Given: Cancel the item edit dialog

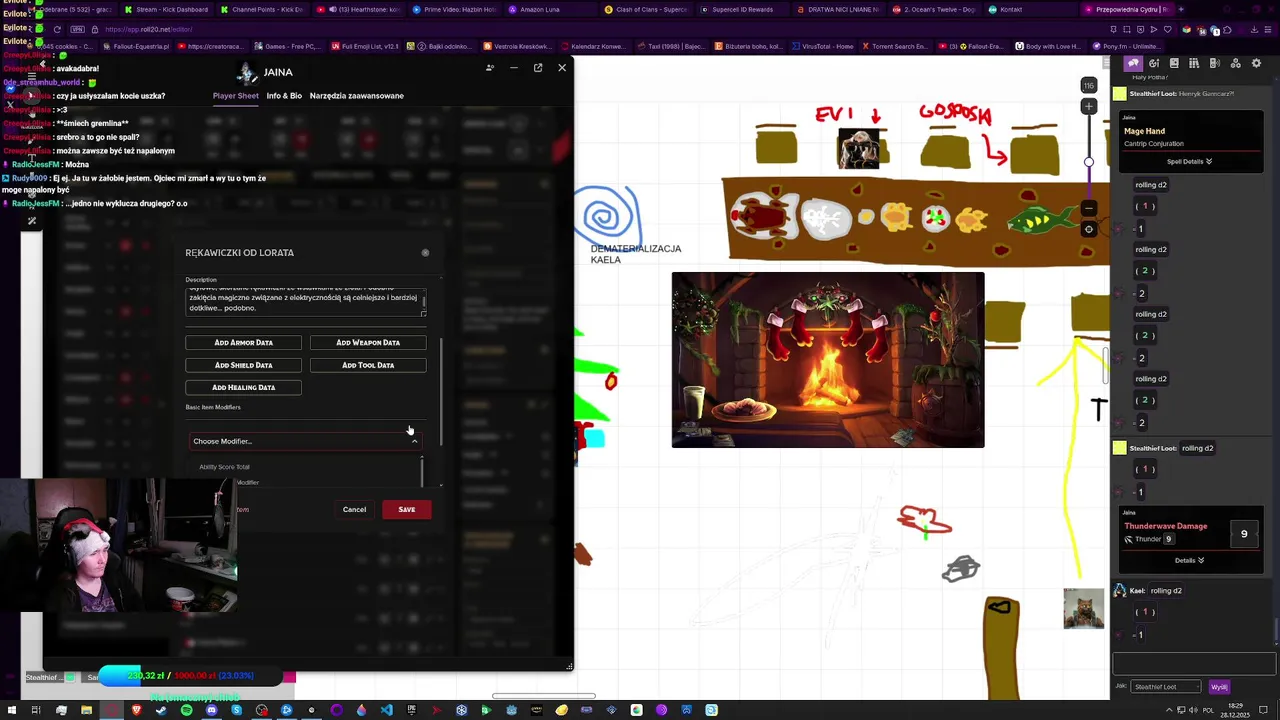Looking at the screenshot, I should pyautogui.click(x=354, y=510).
